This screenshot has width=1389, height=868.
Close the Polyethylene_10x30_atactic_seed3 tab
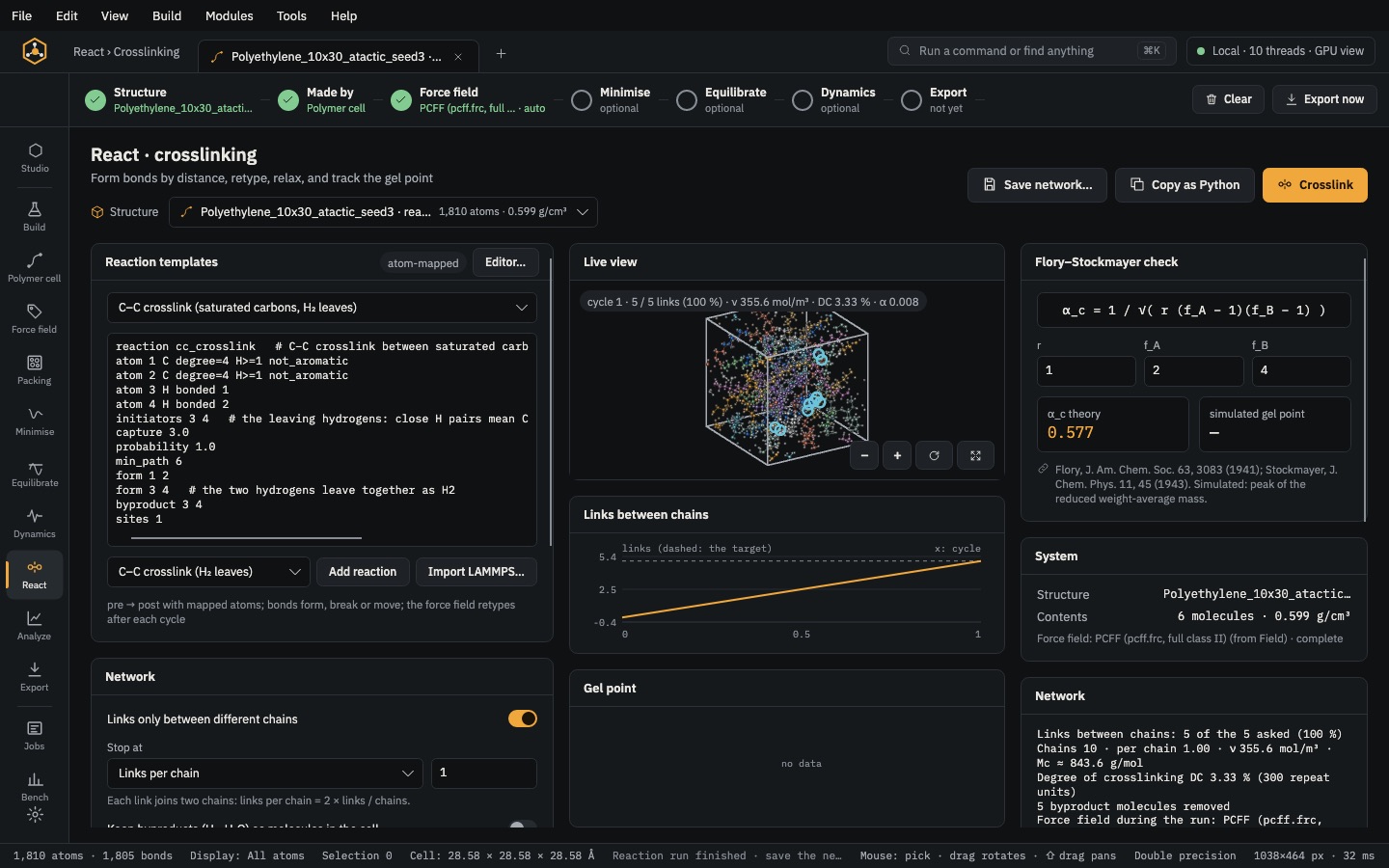458,57
